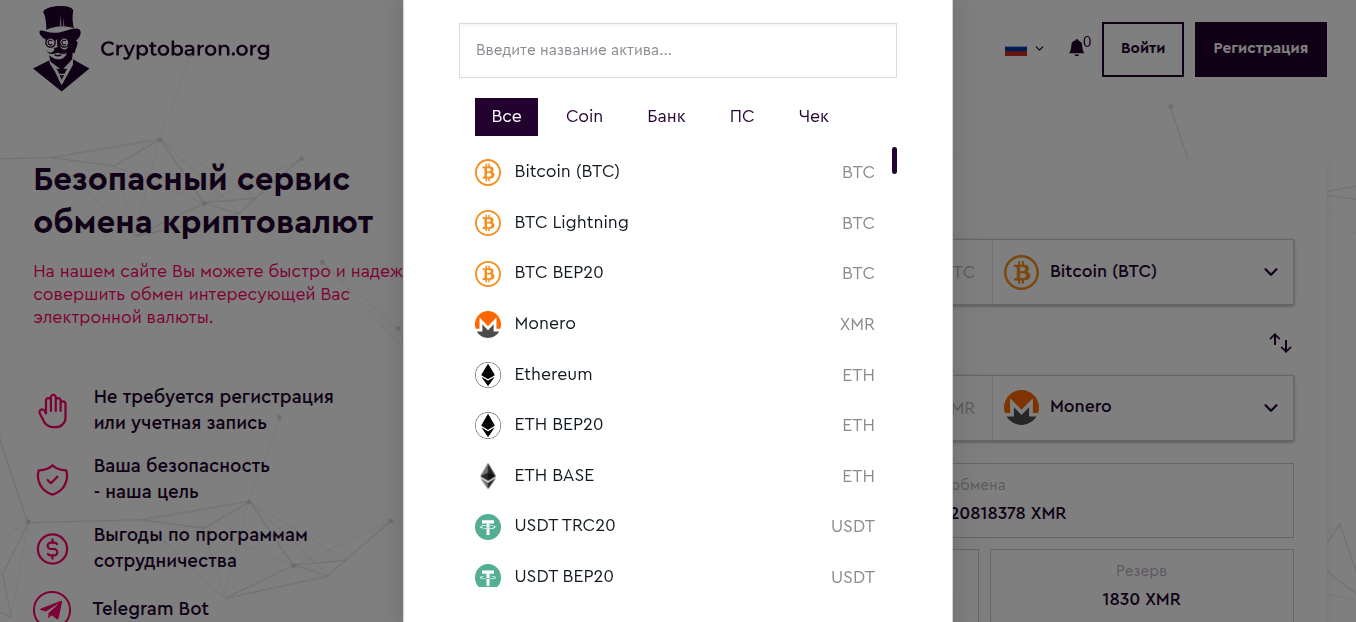The width and height of the screenshot is (1356, 622).
Task: Click the swap direction arrows icon
Action: coord(1280,343)
